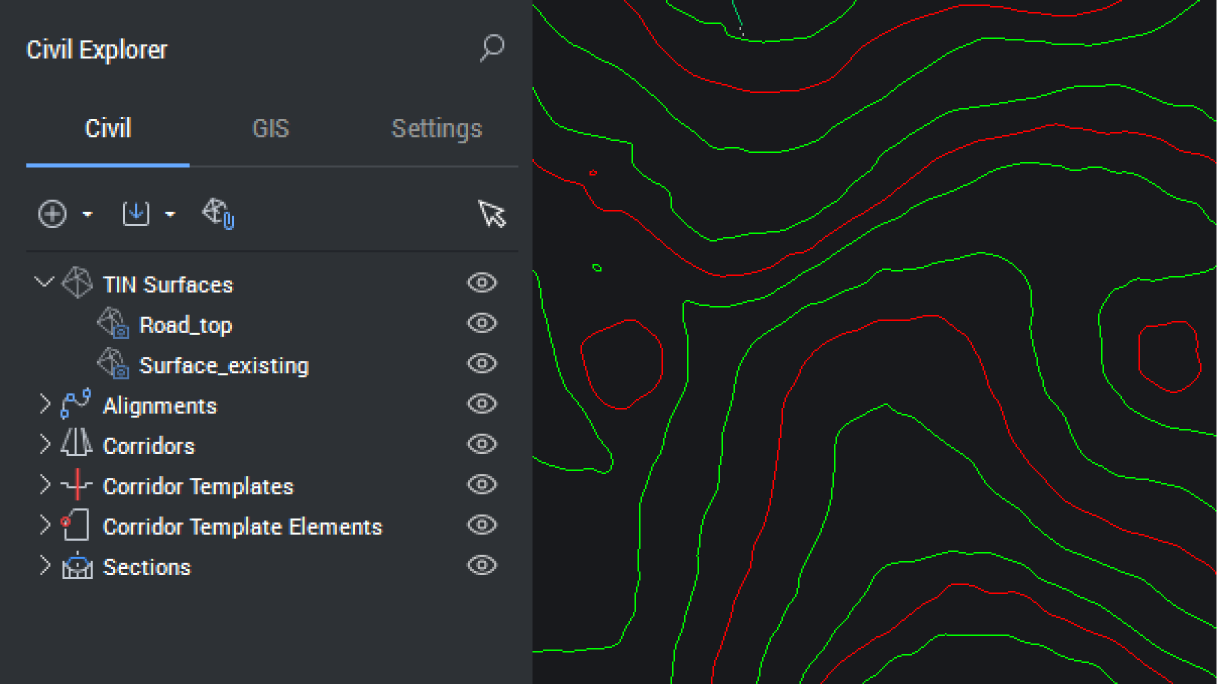Switch to the Settings tab
This screenshot has height=684, width=1217.
(436, 129)
